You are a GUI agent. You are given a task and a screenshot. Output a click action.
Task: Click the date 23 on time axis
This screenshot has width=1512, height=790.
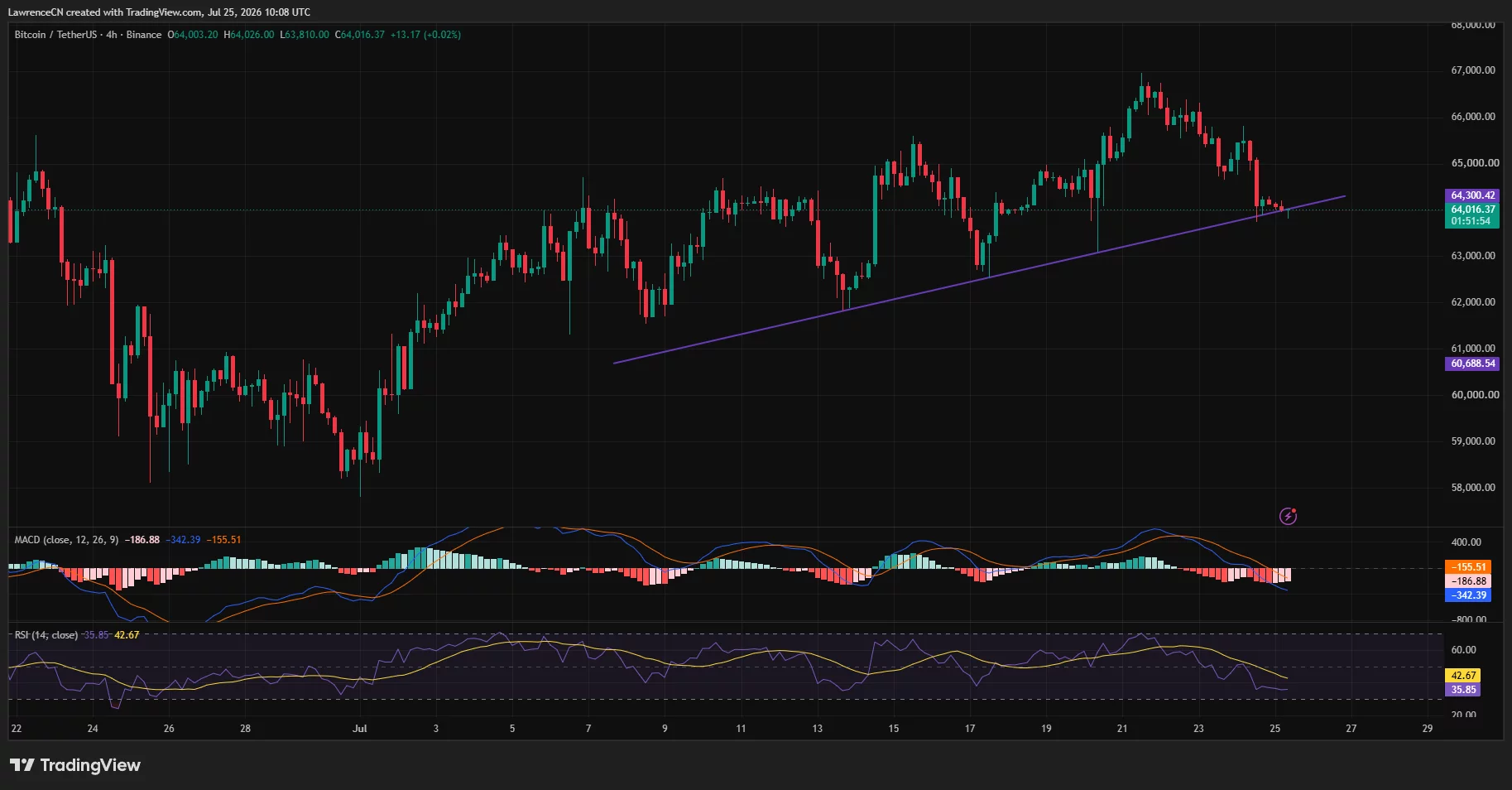pyautogui.click(x=1198, y=729)
